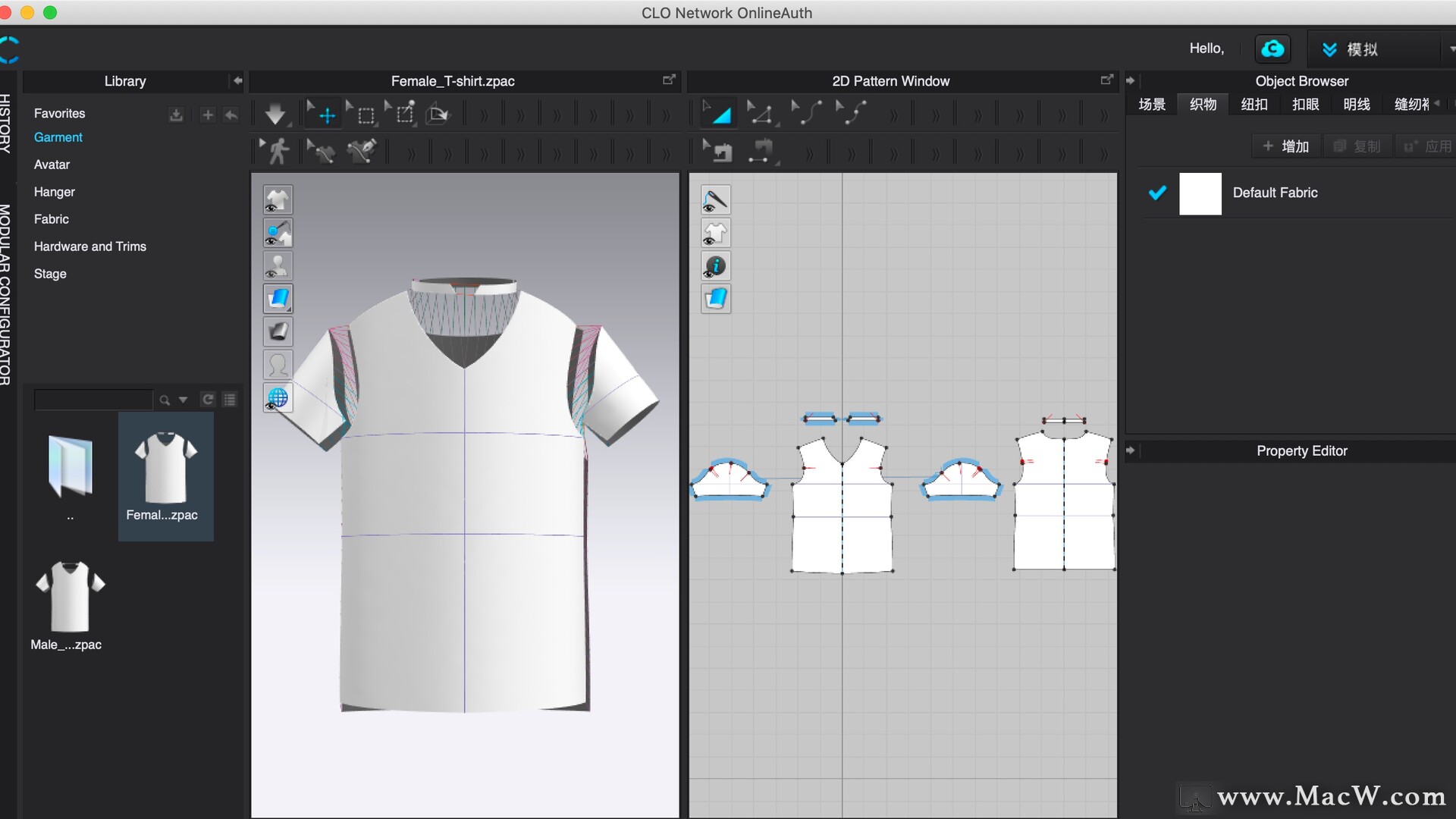
Task: Toggle the garment layer visibility button
Action: tap(278, 199)
